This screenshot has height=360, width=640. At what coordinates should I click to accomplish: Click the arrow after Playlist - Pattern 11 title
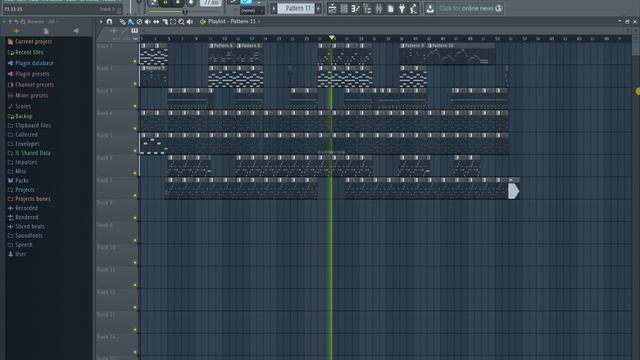coord(259,22)
